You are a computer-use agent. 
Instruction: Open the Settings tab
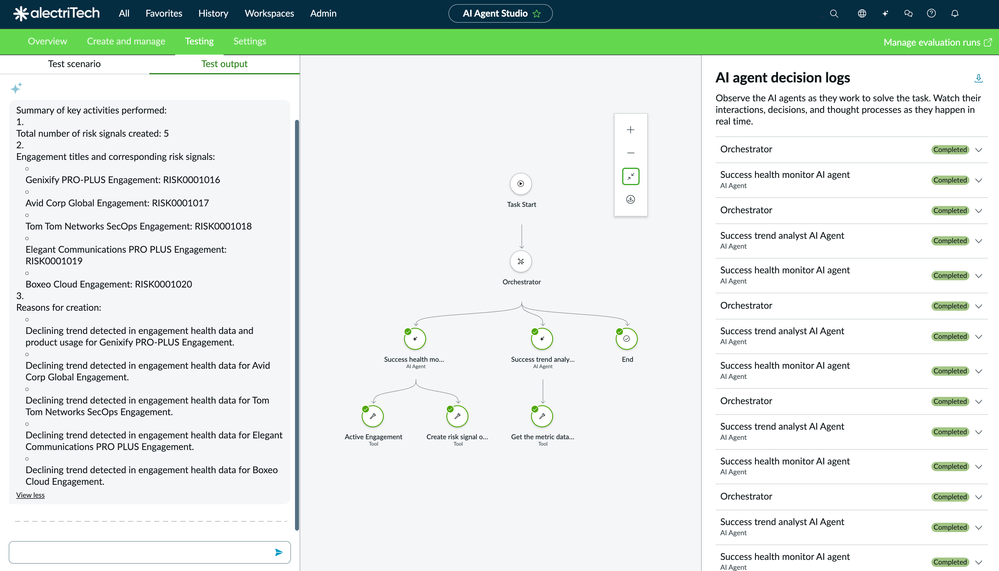pyautogui.click(x=250, y=41)
